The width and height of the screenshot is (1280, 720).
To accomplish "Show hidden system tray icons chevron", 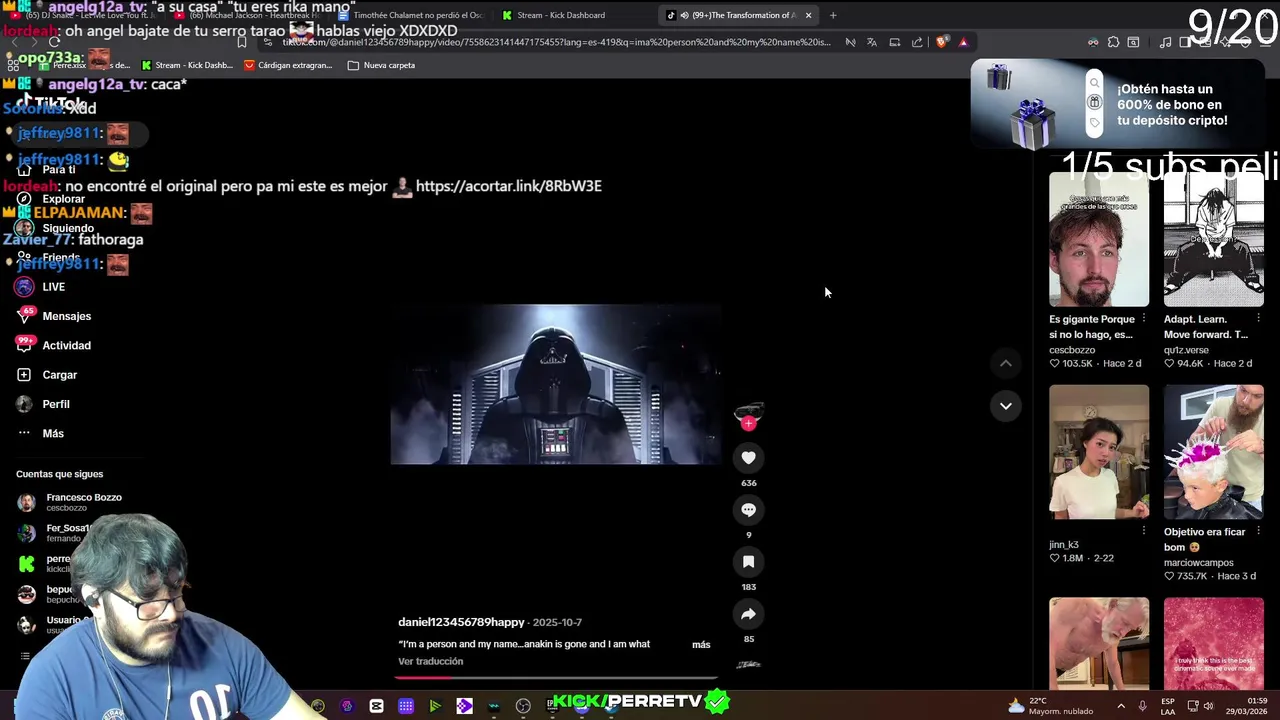I will click(1121, 706).
